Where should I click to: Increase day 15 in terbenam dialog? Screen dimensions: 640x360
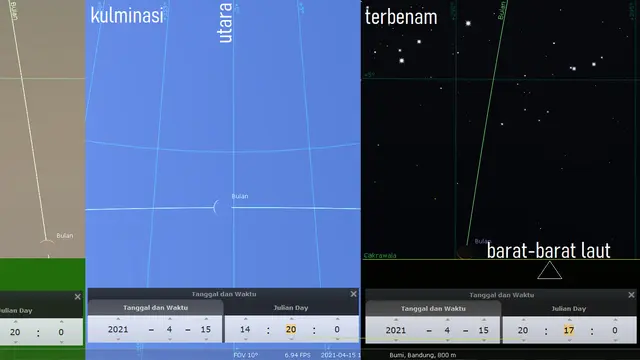click(x=484, y=320)
